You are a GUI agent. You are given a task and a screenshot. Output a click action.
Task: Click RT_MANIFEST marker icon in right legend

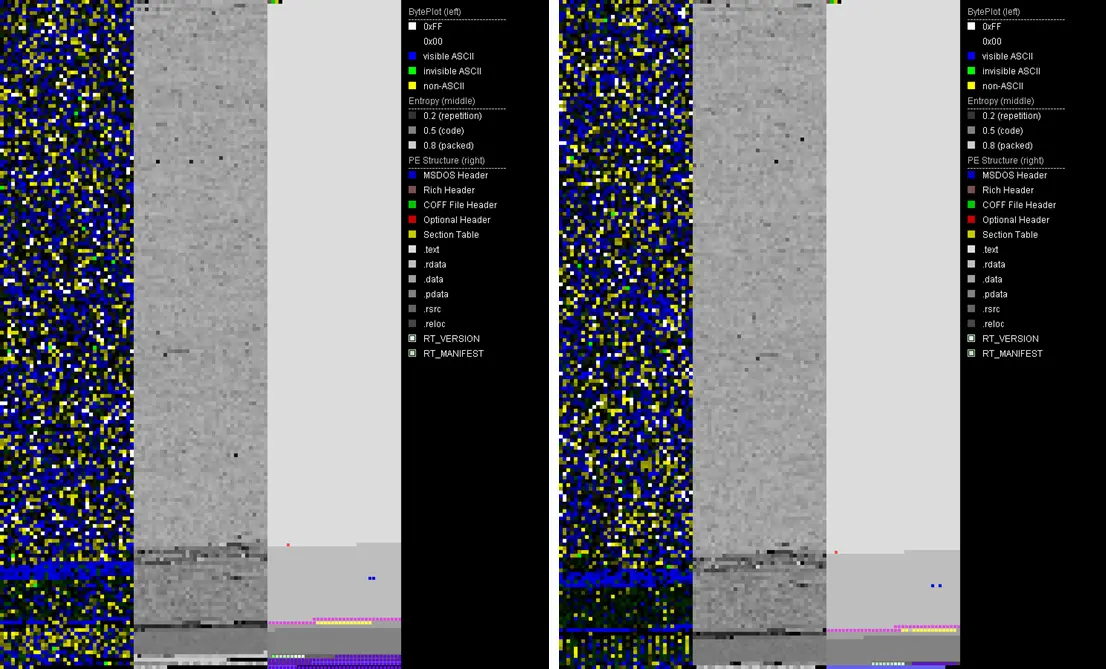971,354
